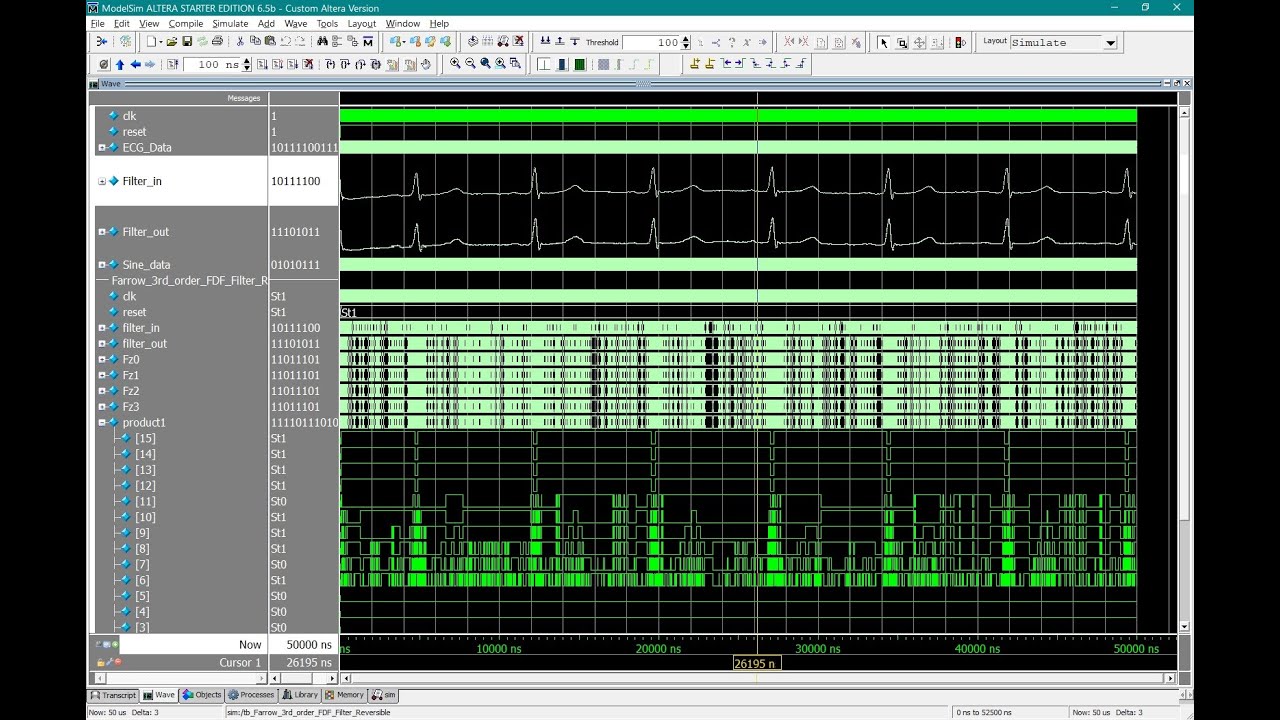The height and width of the screenshot is (720, 1280).
Task: Open the Compile menu
Action: coord(186,23)
